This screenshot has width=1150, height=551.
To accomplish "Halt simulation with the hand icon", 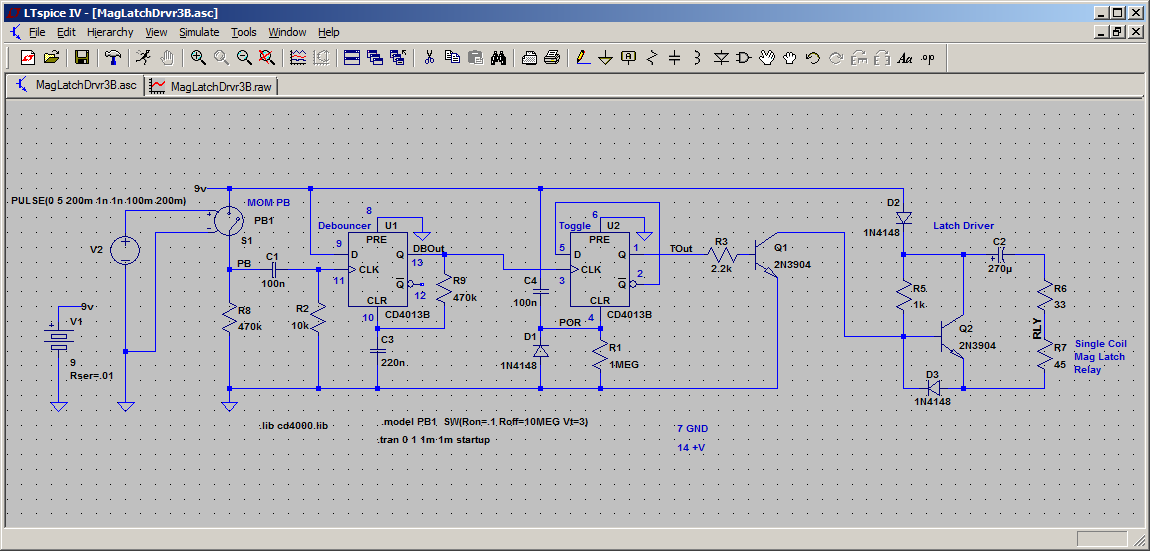I will pyautogui.click(x=166, y=57).
